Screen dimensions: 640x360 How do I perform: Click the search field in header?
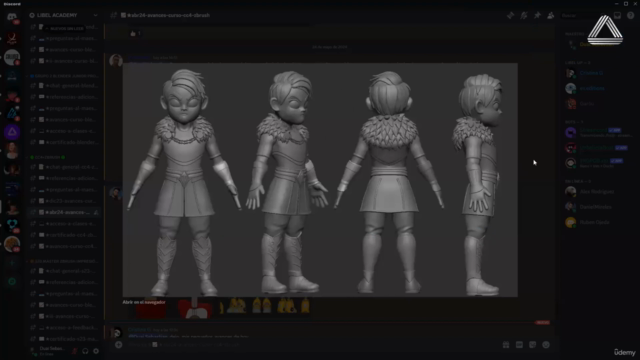[584, 16]
